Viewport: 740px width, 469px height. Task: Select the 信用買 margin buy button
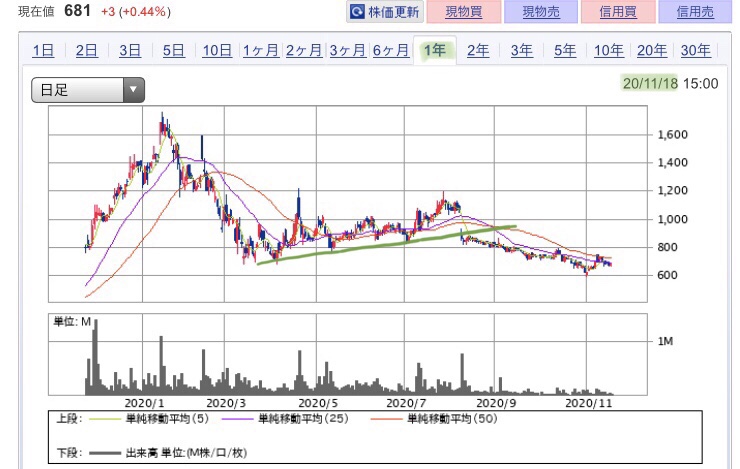tap(618, 11)
